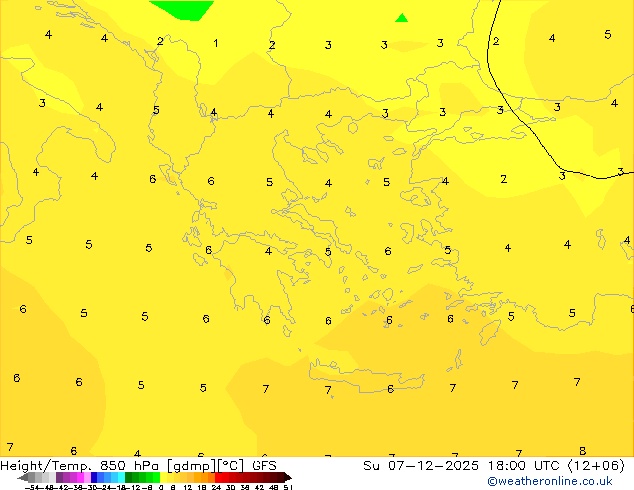Click the [°C] unit label
Image resolution: width=634 pixels, height=490 pixels.
(x=232, y=465)
